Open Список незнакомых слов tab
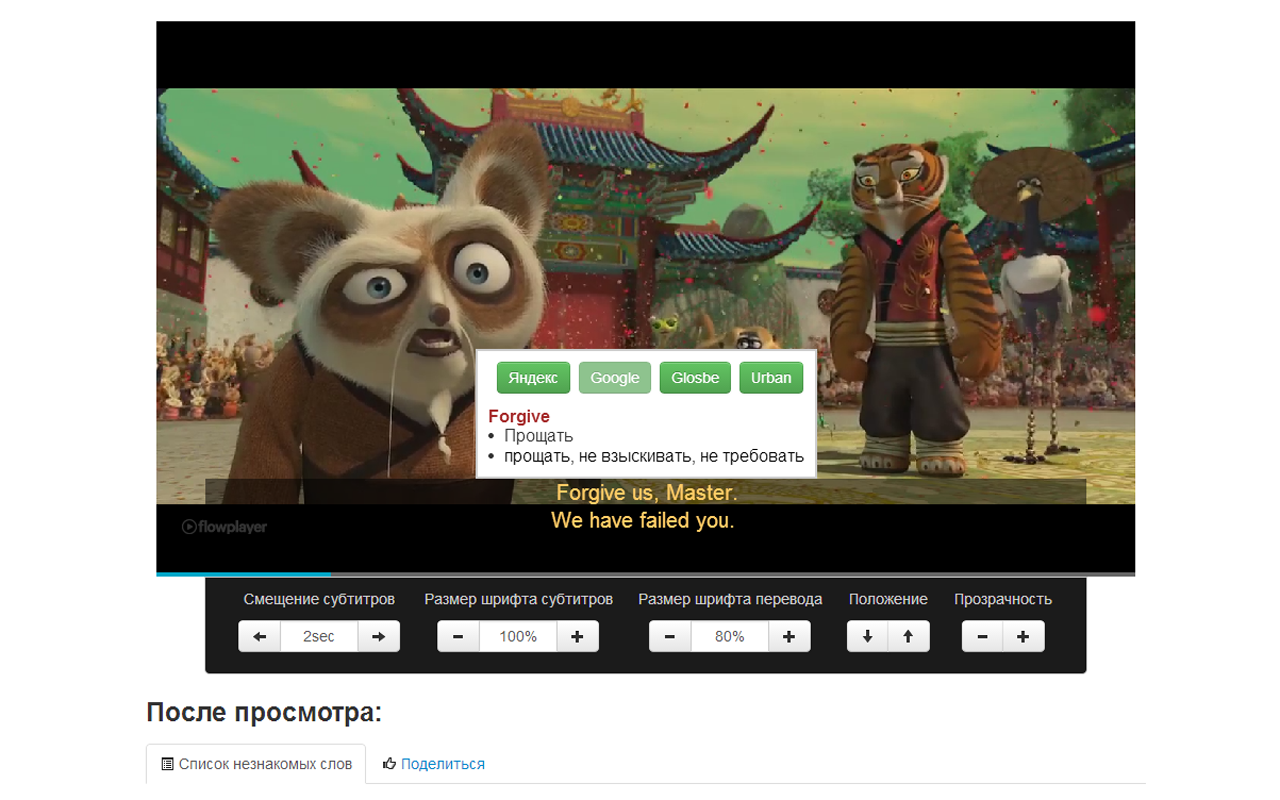The image size is (1280, 800). pyautogui.click(x=256, y=764)
